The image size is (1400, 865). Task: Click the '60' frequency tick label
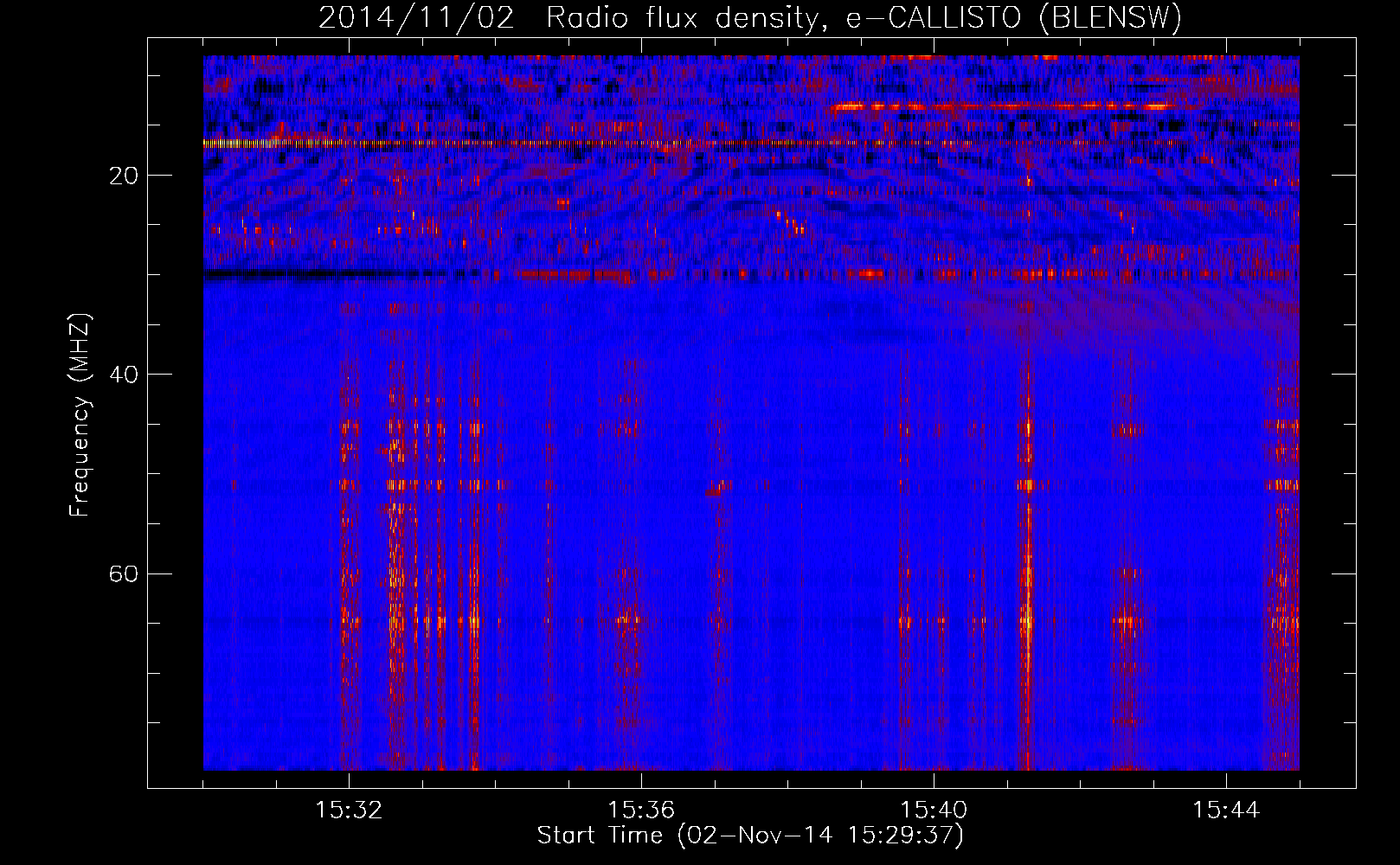[x=124, y=573]
